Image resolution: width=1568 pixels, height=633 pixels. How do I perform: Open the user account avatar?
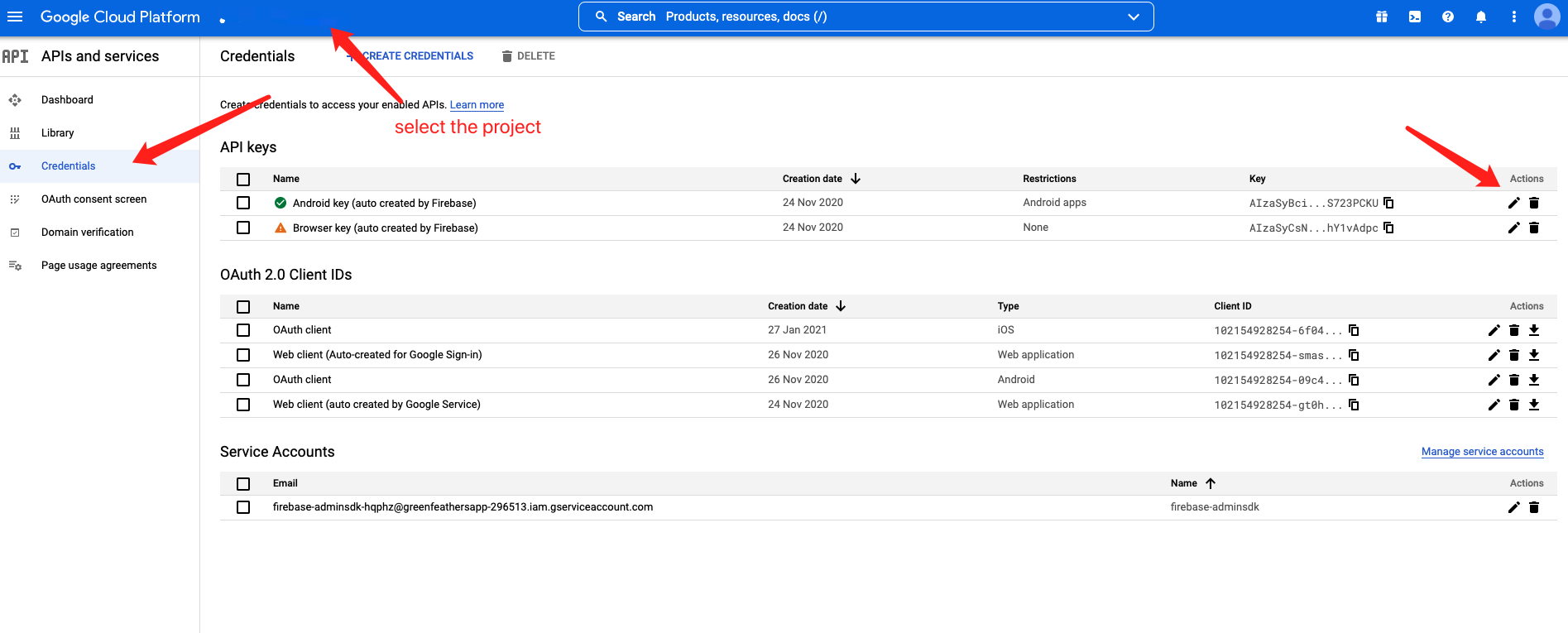tap(1546, 17)
